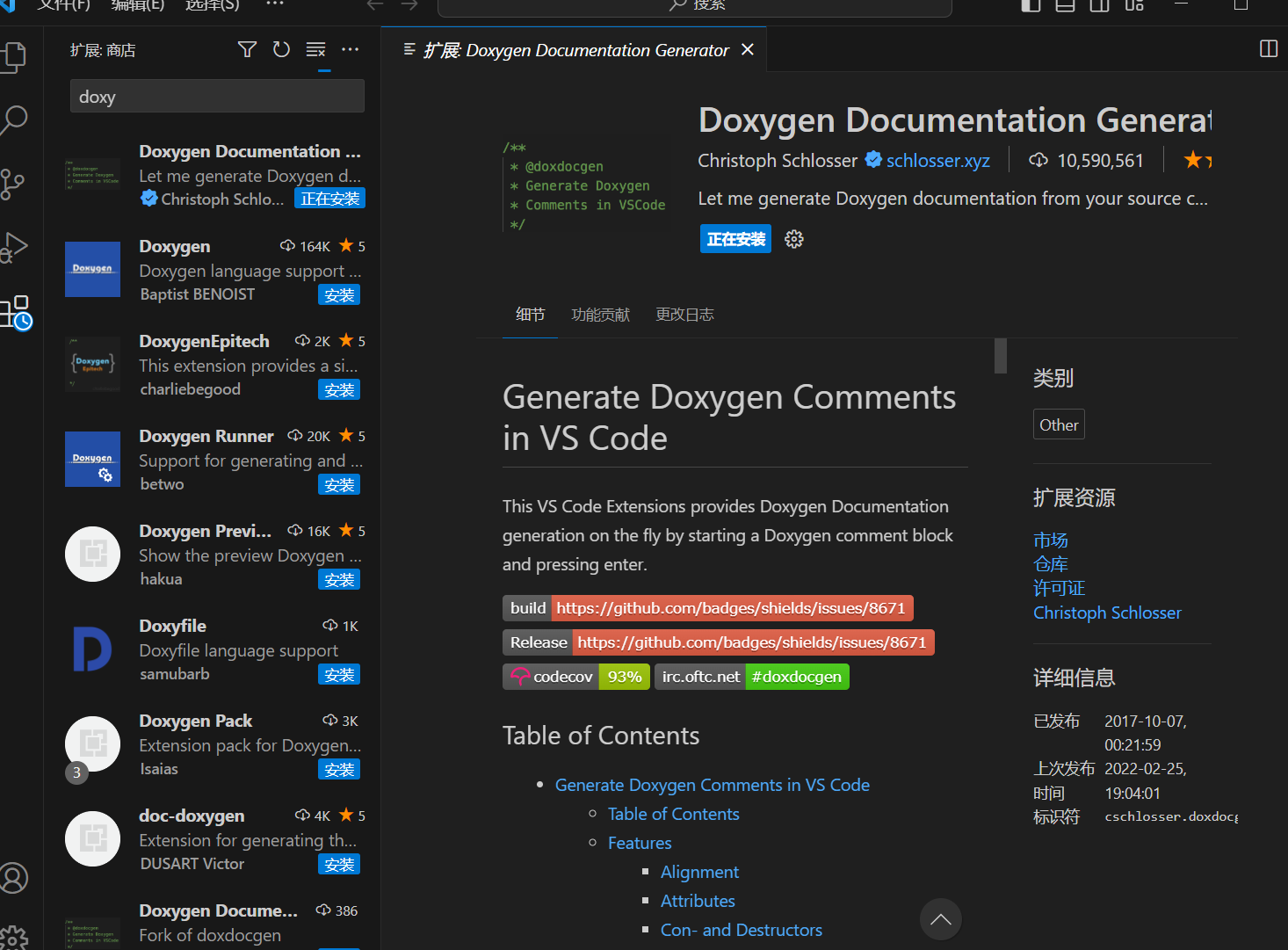Go to Generate Doxygen Comments in VS Code link
This screenshot has width=1288, height=950.
coord(713,785)
